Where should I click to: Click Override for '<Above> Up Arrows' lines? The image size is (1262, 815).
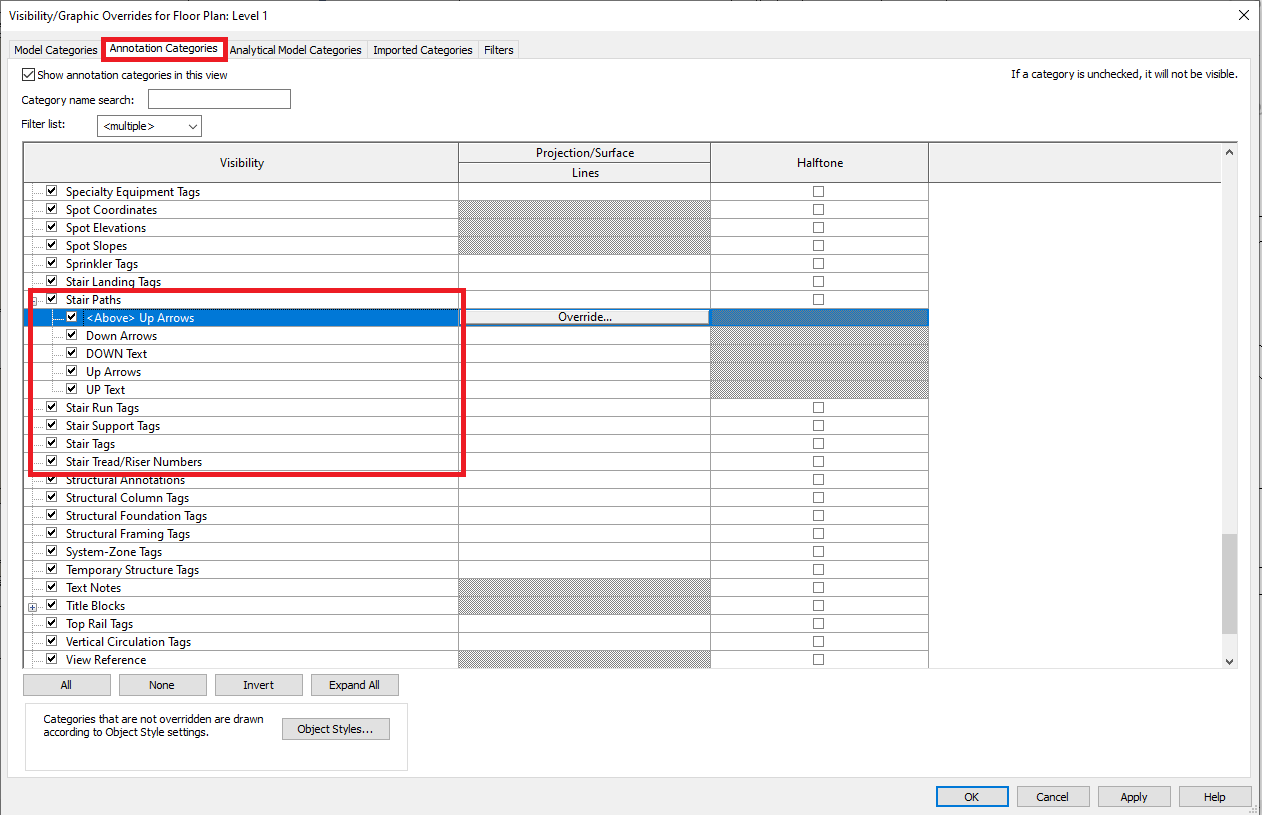(584, 316)
